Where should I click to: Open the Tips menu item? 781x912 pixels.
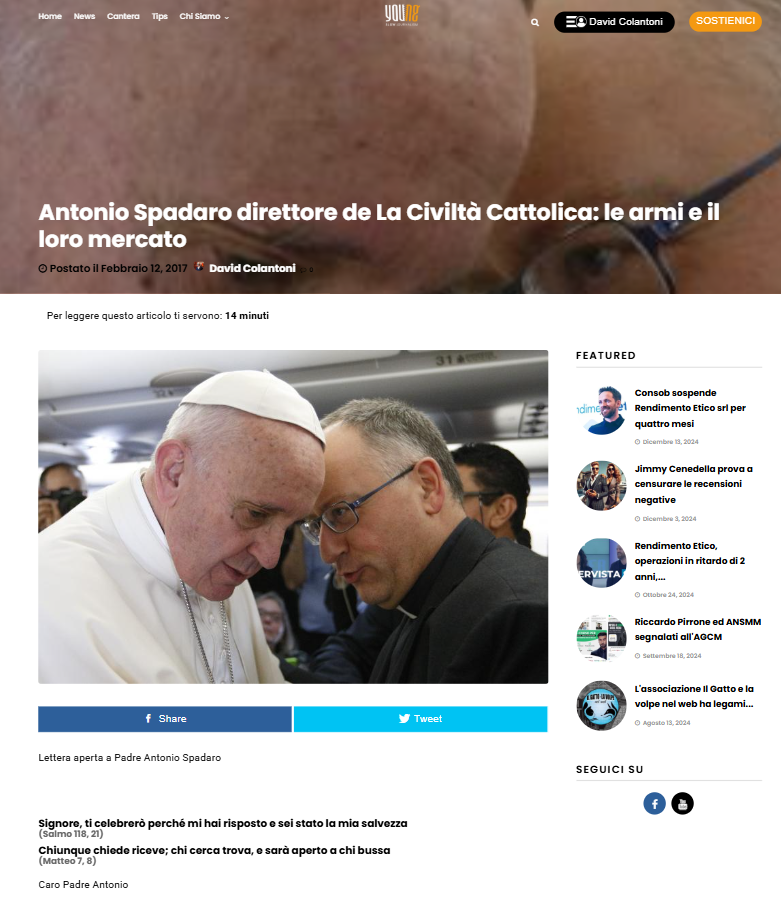[159, 16]
